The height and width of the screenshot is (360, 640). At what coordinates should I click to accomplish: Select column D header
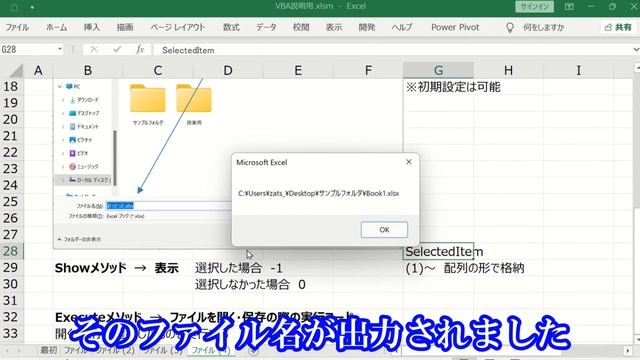click(x=228, y=71)
